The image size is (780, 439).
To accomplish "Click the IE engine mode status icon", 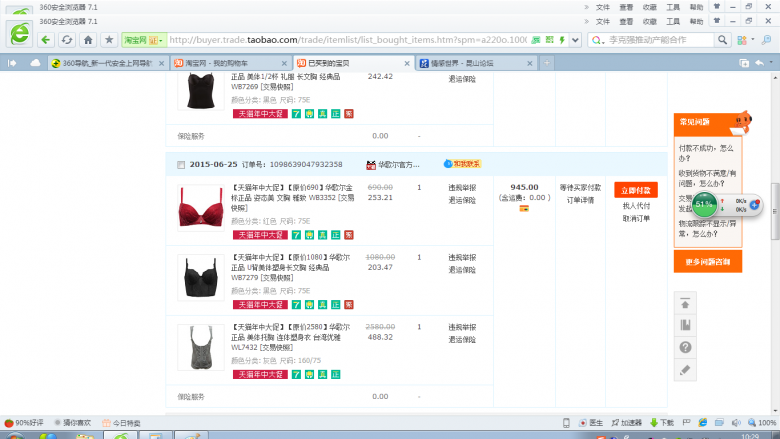I will tap(703, 423).
